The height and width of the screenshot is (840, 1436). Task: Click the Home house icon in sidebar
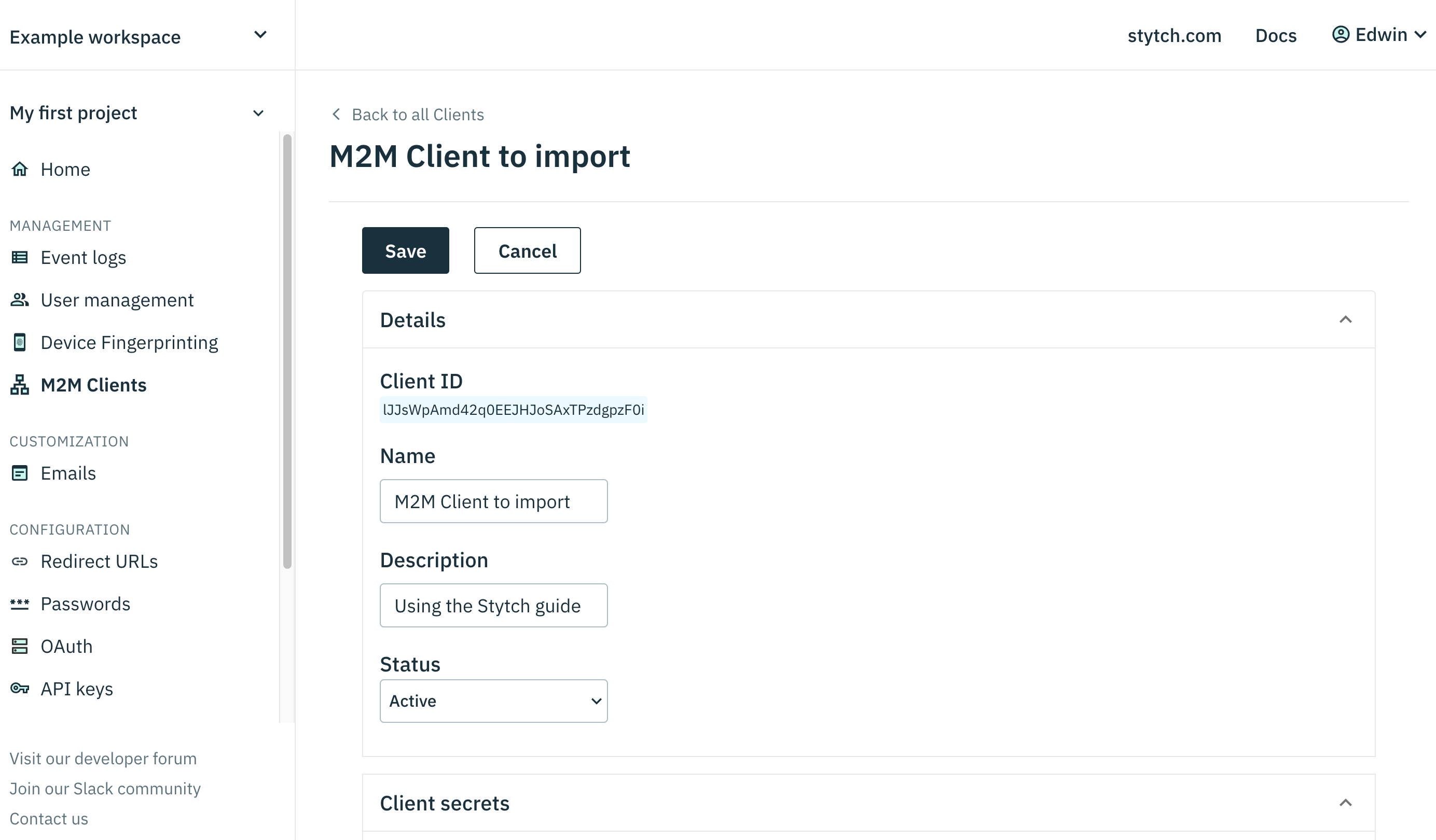tap(20, 169)
